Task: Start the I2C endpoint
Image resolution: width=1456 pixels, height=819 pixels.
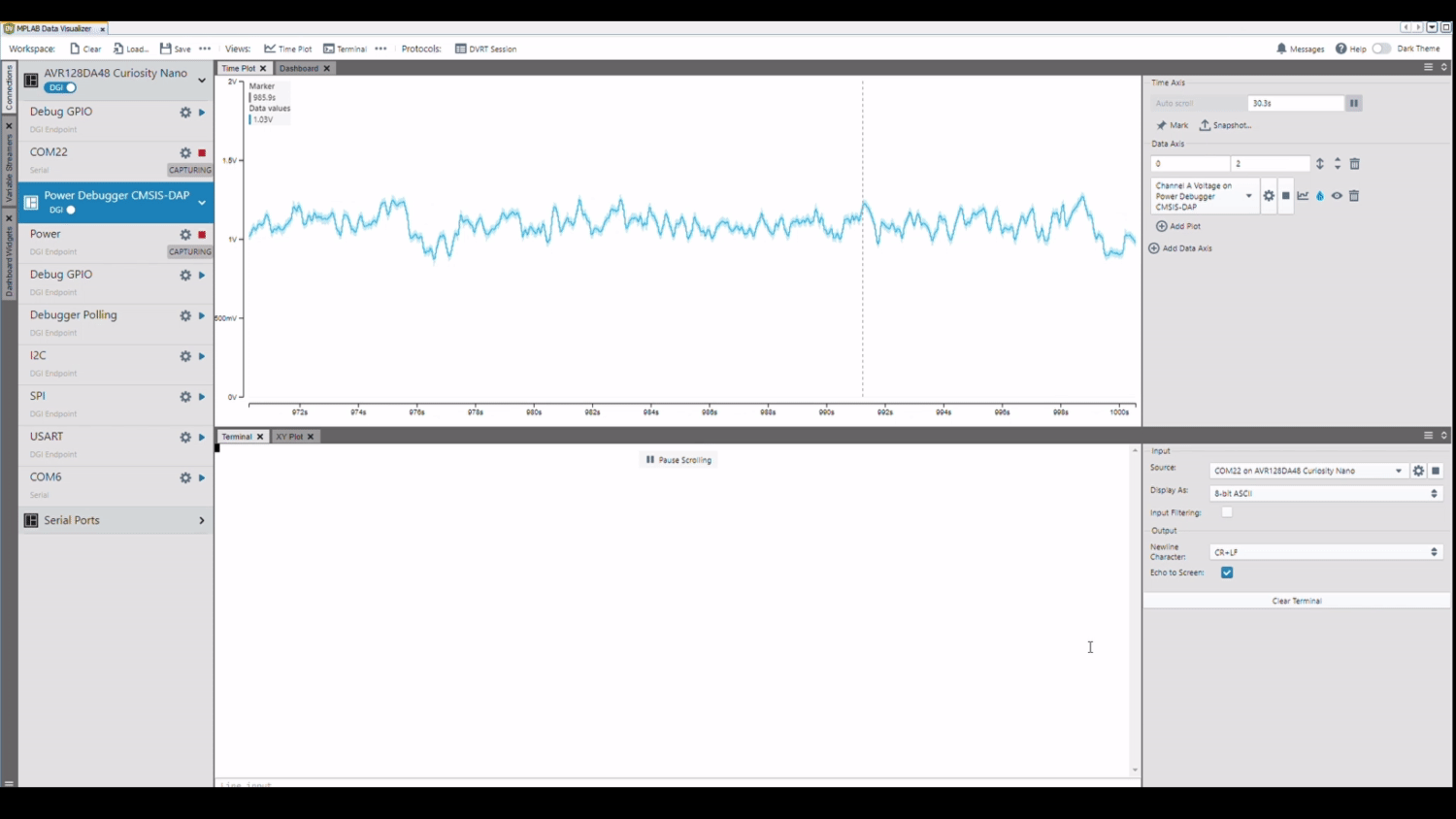Action: pyautogui.click(x=202, y=357)
